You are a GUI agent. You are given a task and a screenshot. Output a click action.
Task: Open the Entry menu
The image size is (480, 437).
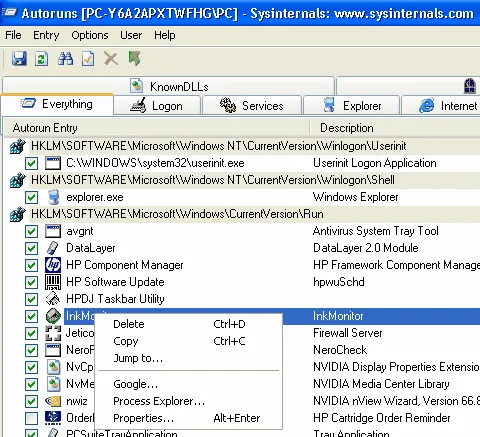click(46, 35)
